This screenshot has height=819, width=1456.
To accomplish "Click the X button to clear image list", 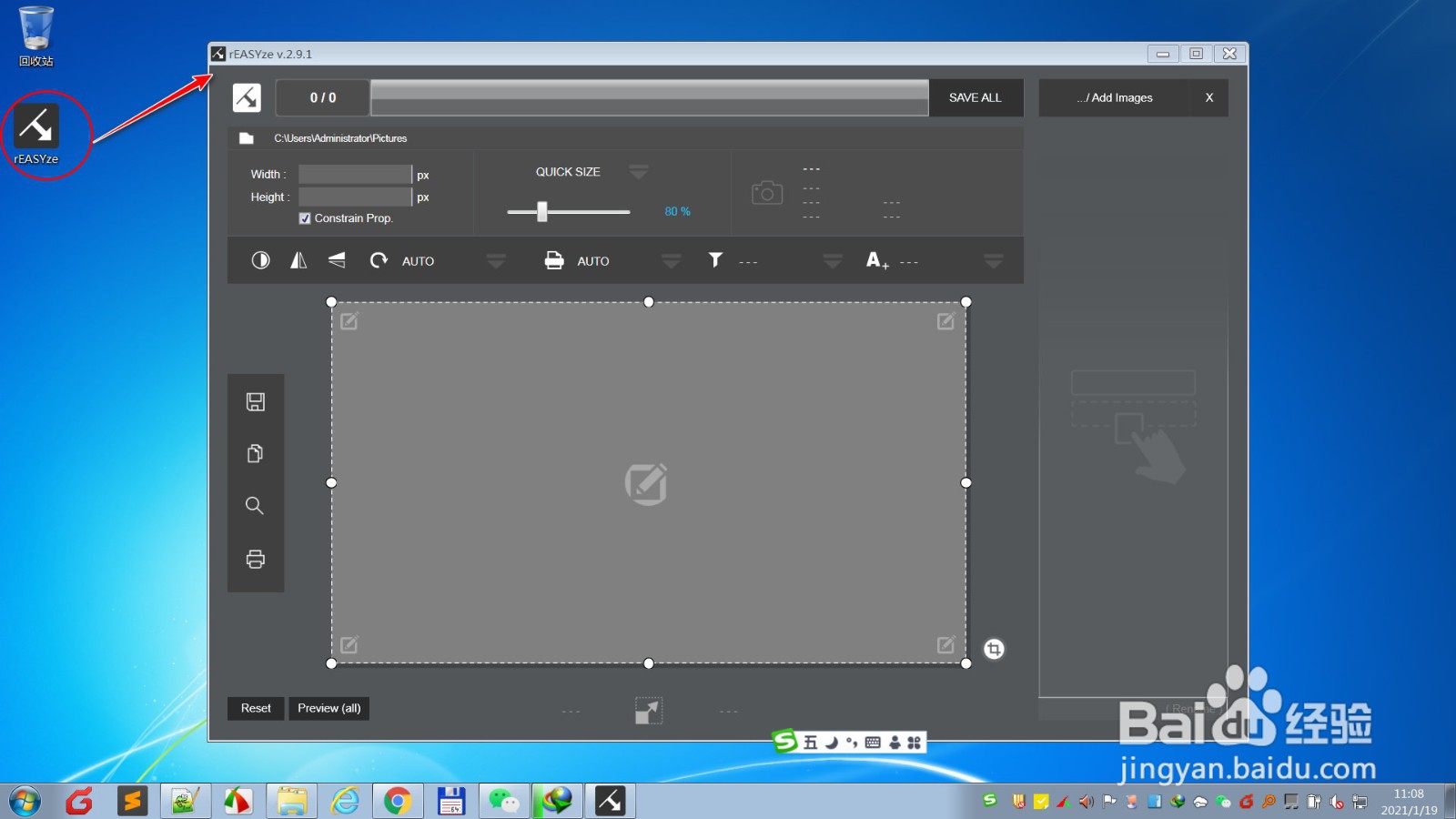I will click(1209, 97).
